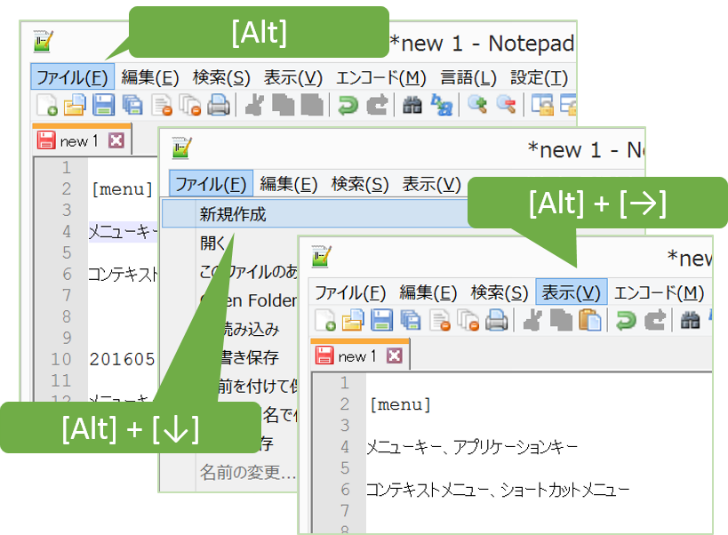Open the エンコード(M) menu in the back window
Viewport: 728px width, 535px height.
[x=381, y=77]
